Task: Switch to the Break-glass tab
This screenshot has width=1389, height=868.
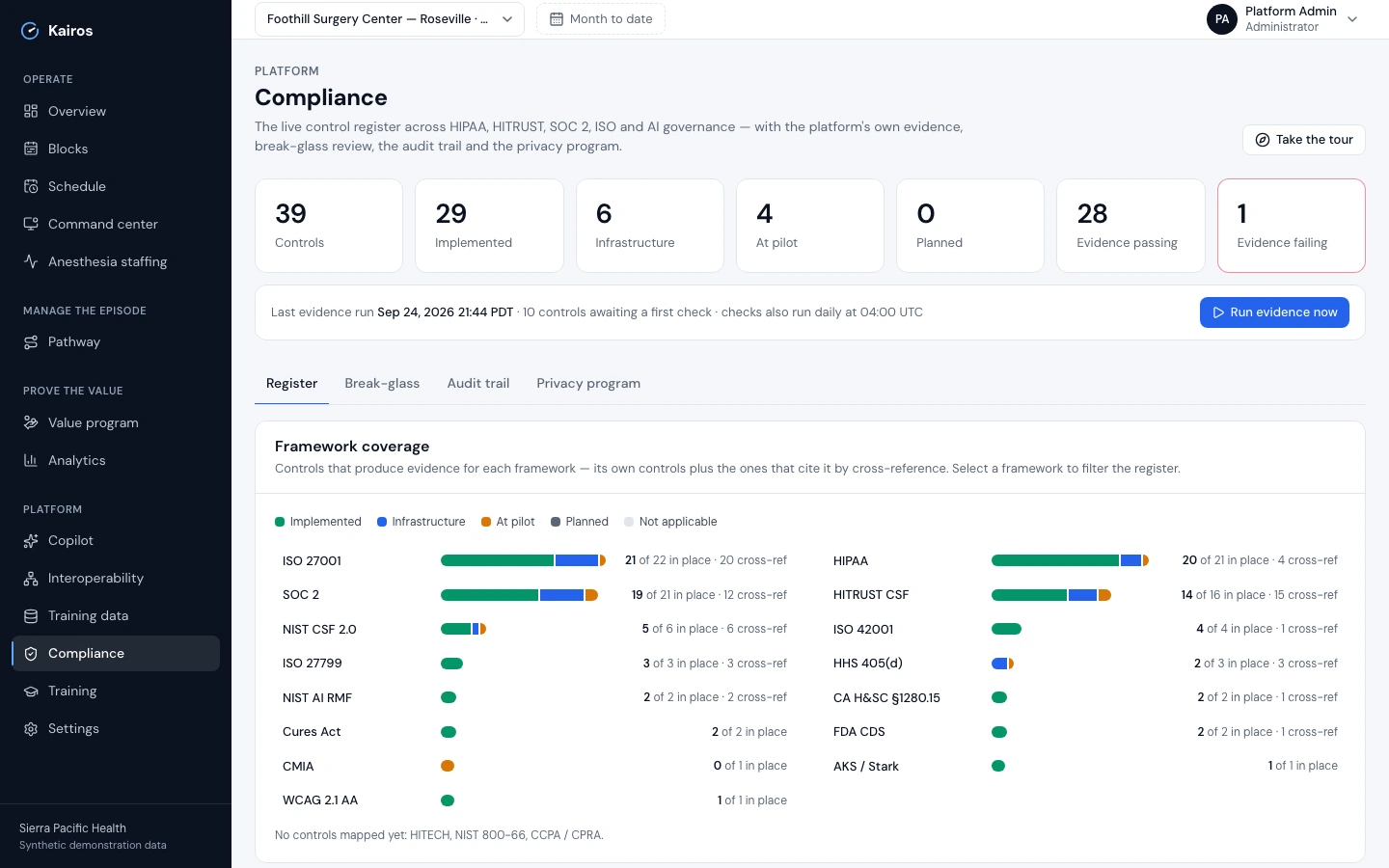Action: 382,384
